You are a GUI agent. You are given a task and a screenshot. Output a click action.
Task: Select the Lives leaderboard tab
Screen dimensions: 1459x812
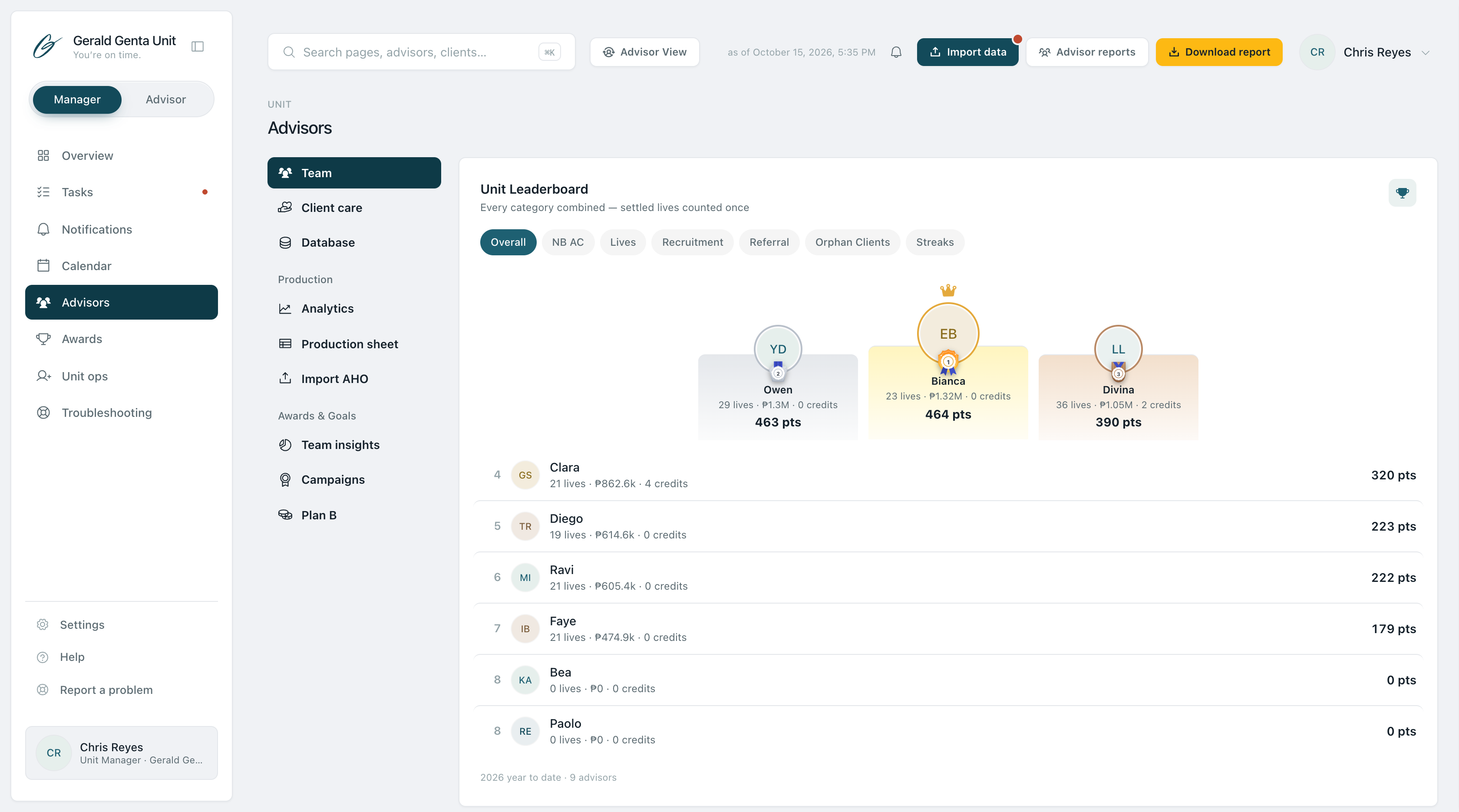(623, 242)
